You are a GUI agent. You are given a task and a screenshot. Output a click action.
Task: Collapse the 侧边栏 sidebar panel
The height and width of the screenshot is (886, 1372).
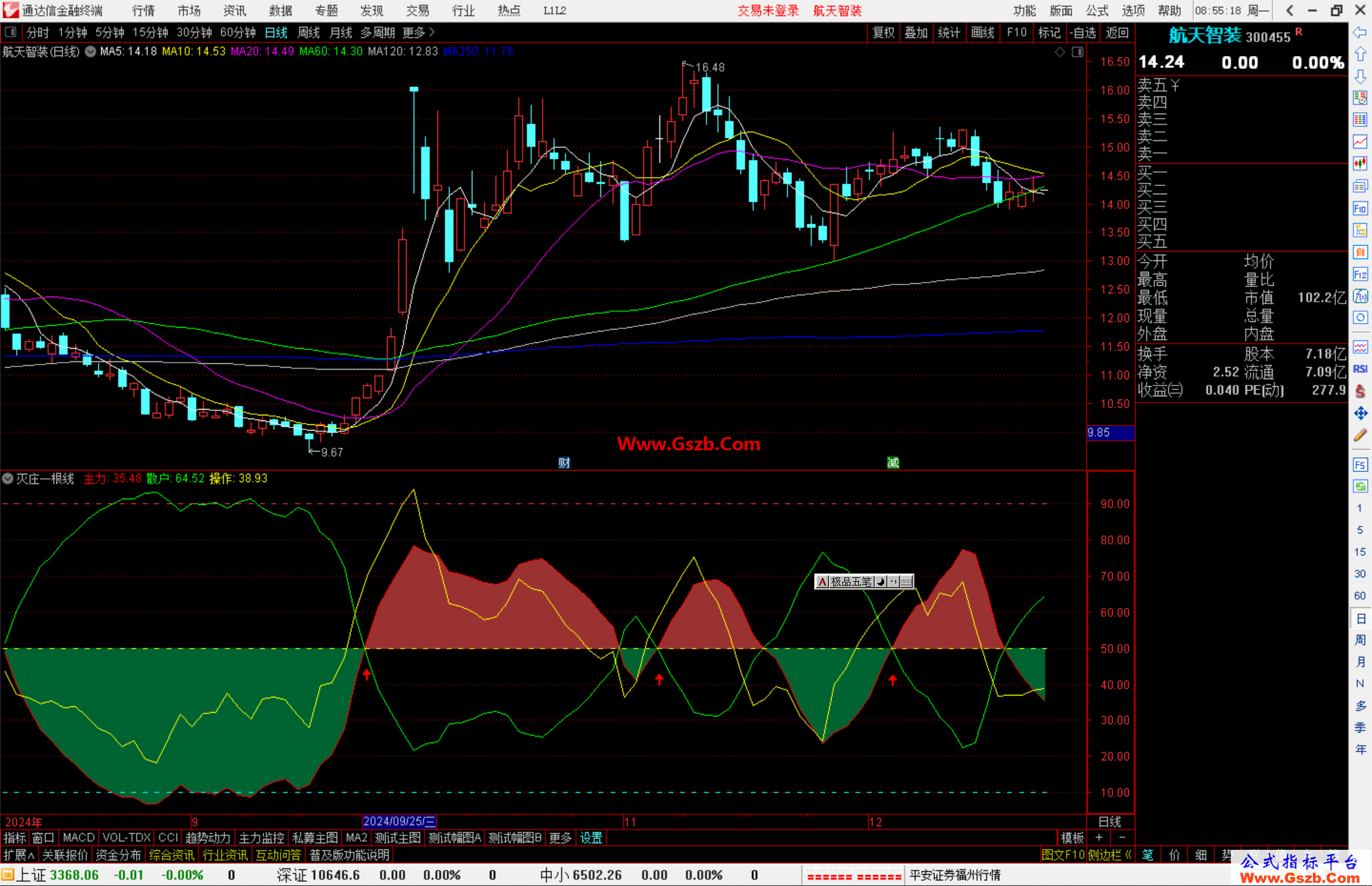click(1110, 855)
